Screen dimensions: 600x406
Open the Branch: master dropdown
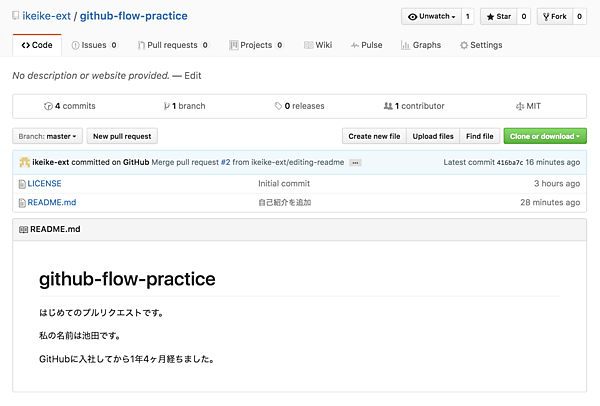pos(48,136)
